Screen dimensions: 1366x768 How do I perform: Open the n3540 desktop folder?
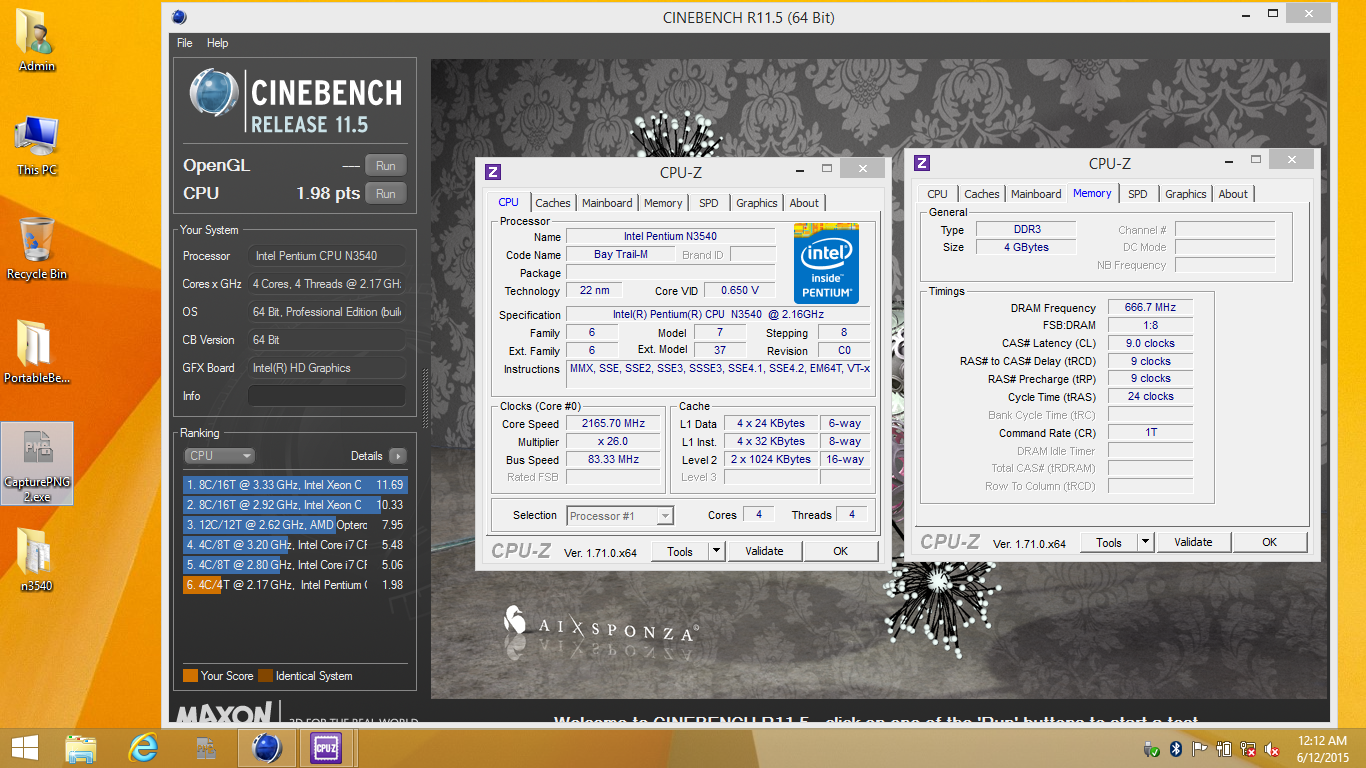click(x=37, y=561)
